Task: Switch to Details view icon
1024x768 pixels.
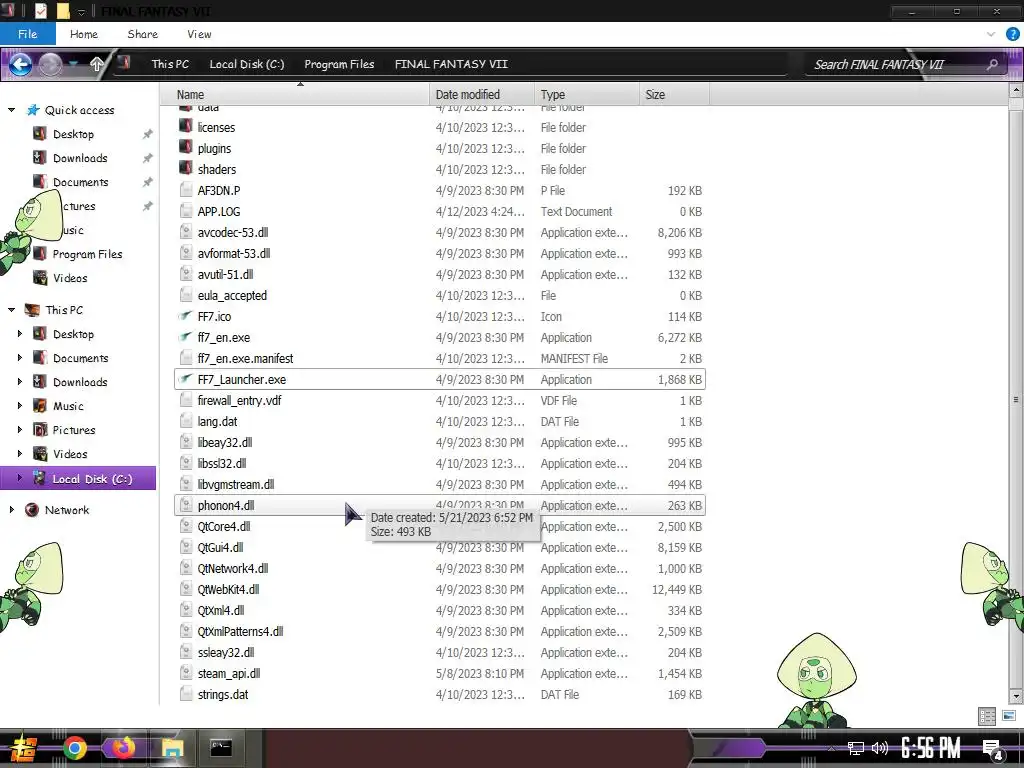Action: coord(987,716)
